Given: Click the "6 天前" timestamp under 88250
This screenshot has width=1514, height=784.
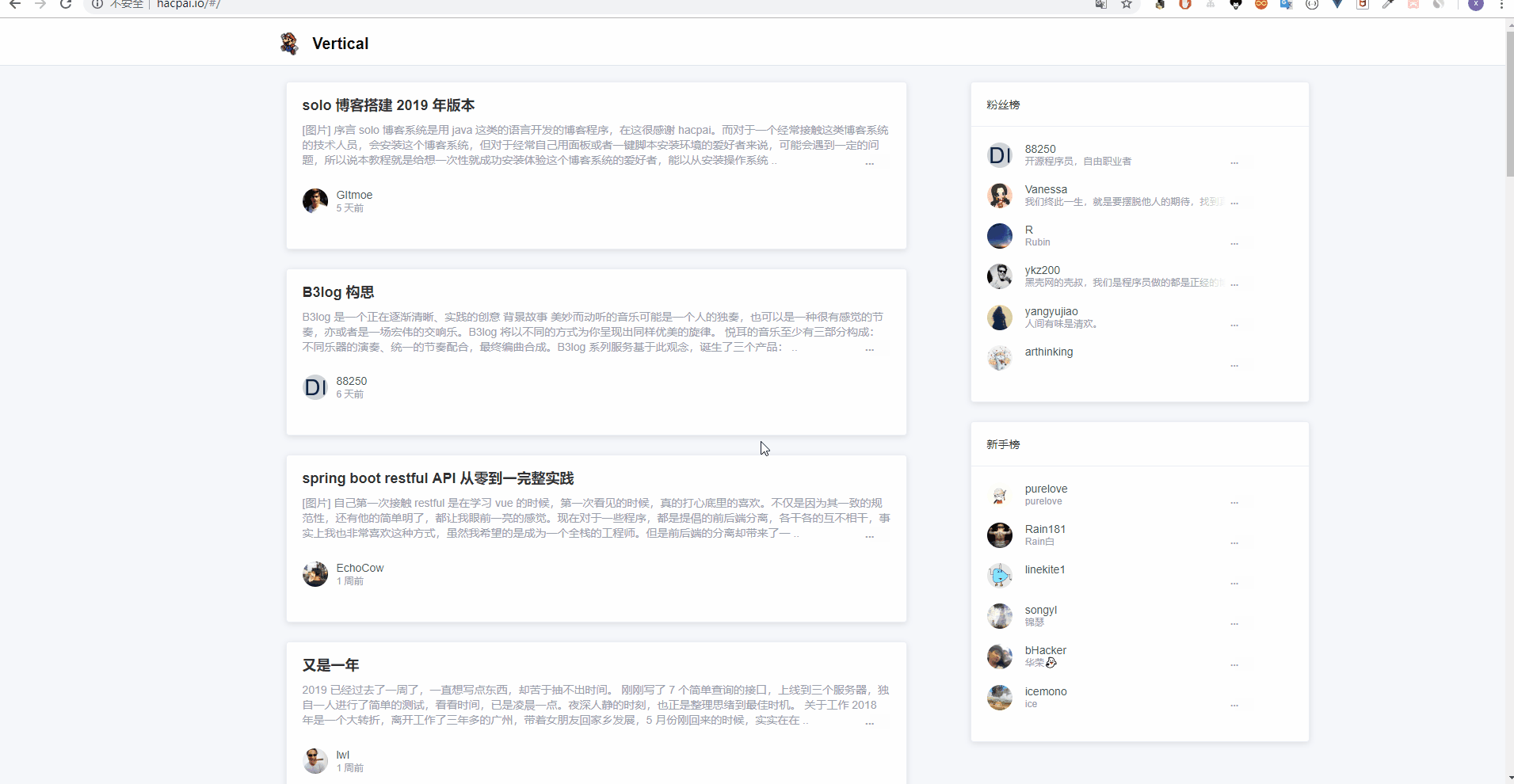Looking at the screenshot, I should (350, 394).
